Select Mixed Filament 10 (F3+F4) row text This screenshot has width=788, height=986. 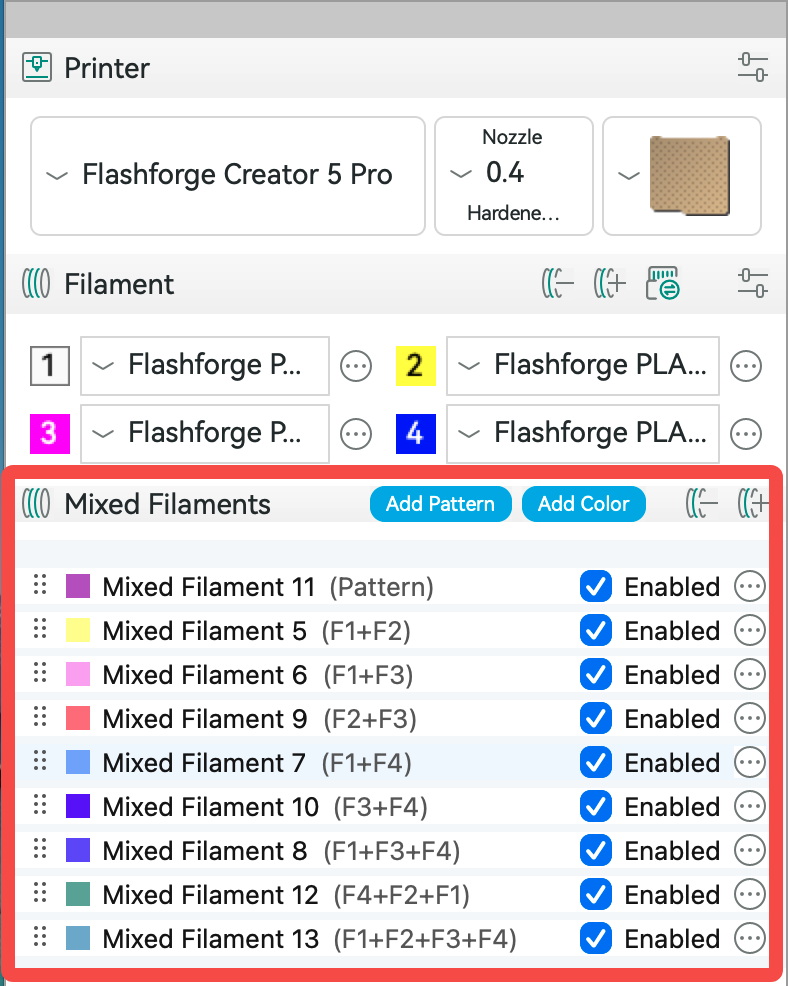pos(265,807)
